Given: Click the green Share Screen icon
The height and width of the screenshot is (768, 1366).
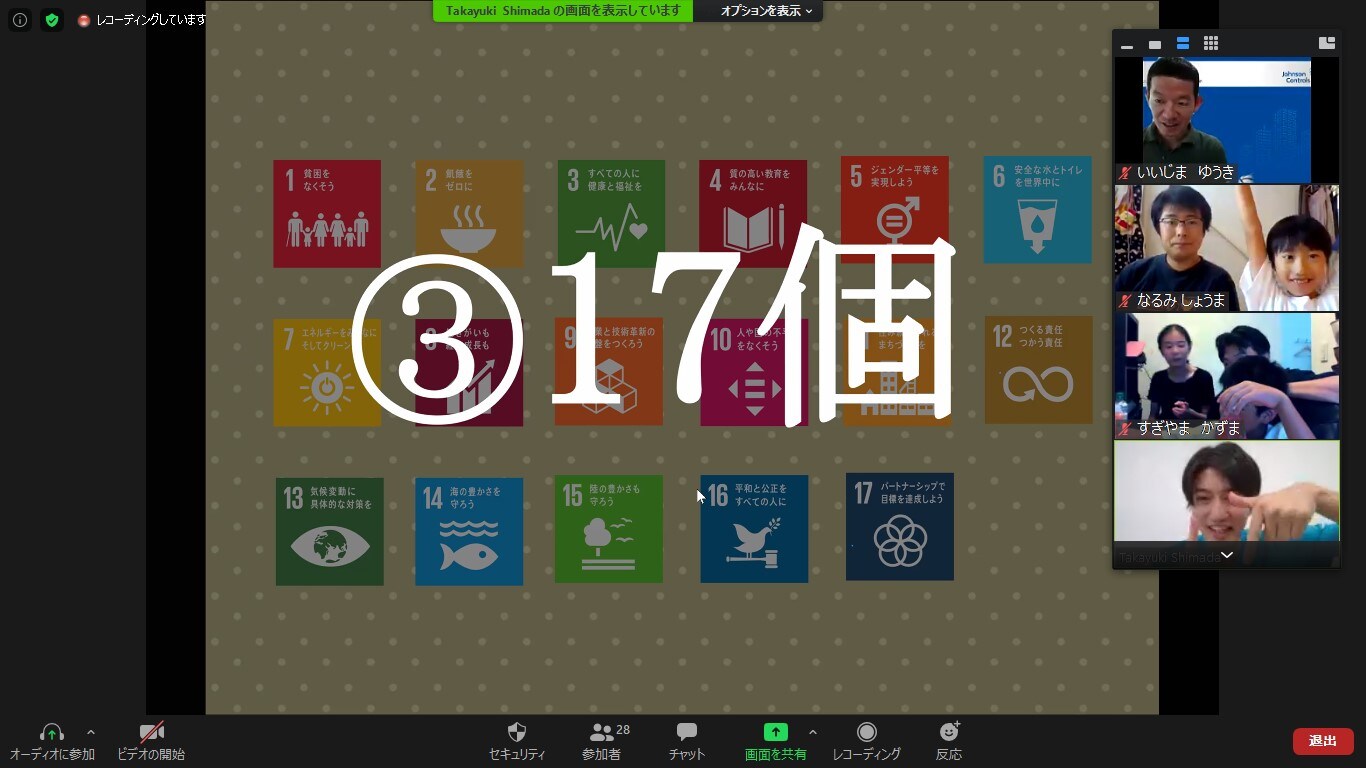Looking at the screenshot, I should (775, 733).
